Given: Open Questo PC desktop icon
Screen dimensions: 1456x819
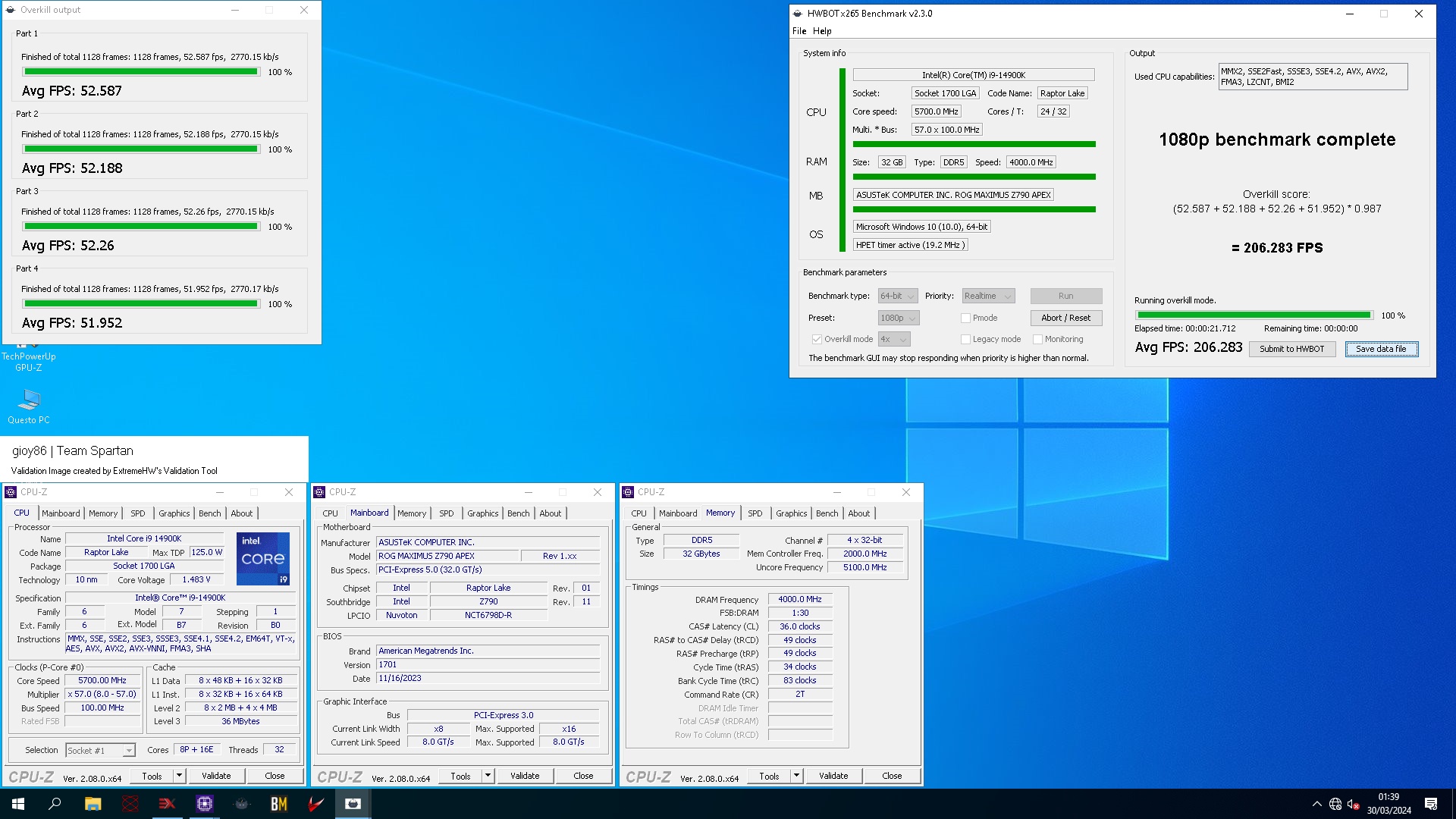Looking at the screenshot, I should (x=29, y=406).
